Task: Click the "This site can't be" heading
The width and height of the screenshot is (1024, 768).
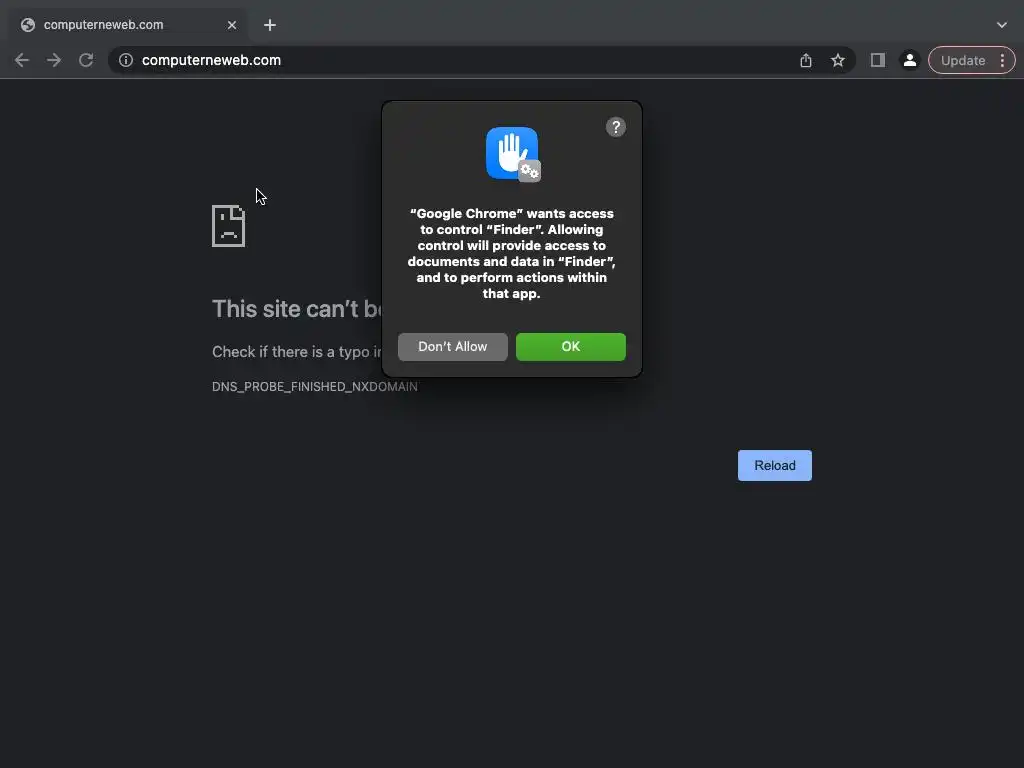Action: point(296,309)
